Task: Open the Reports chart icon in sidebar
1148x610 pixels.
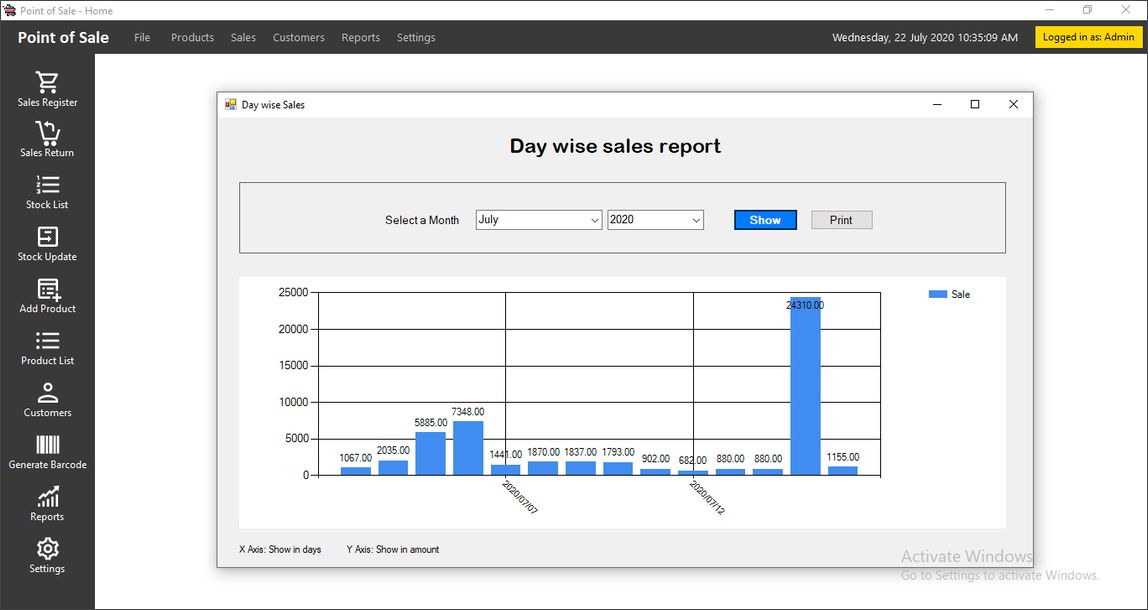Action: (x=48, y=497)
